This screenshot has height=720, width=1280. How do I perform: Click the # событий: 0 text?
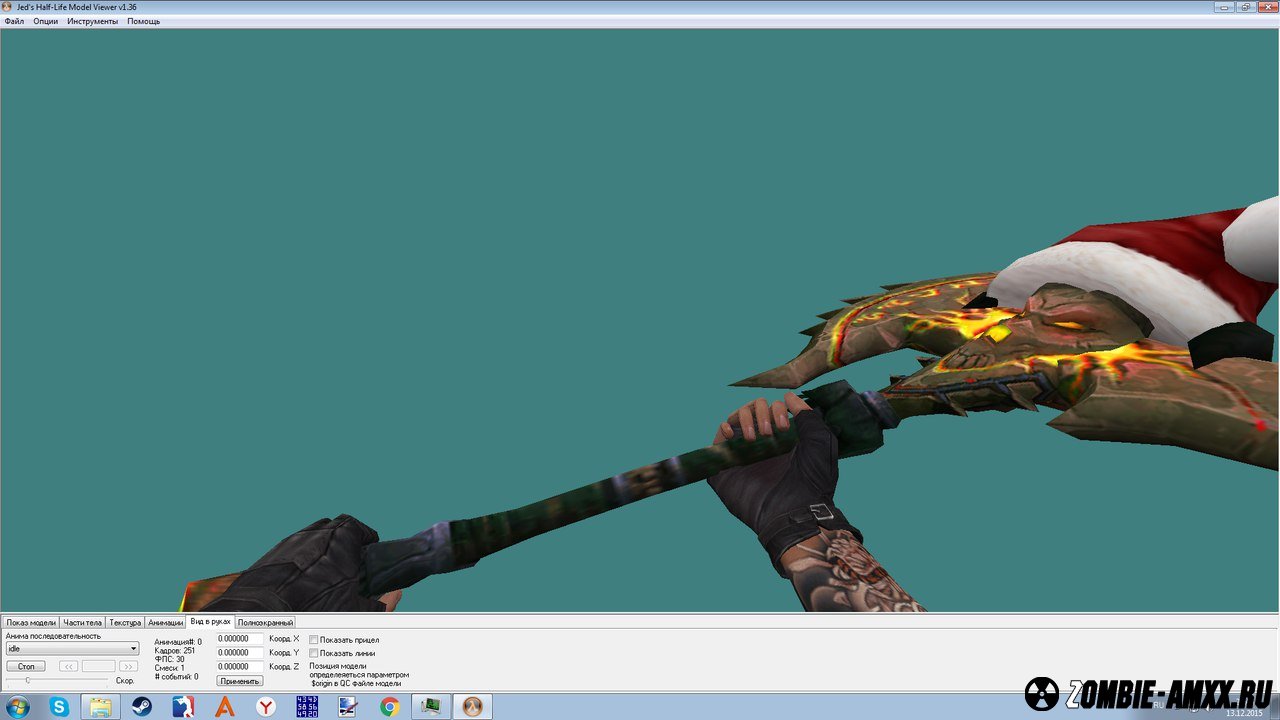177,677
